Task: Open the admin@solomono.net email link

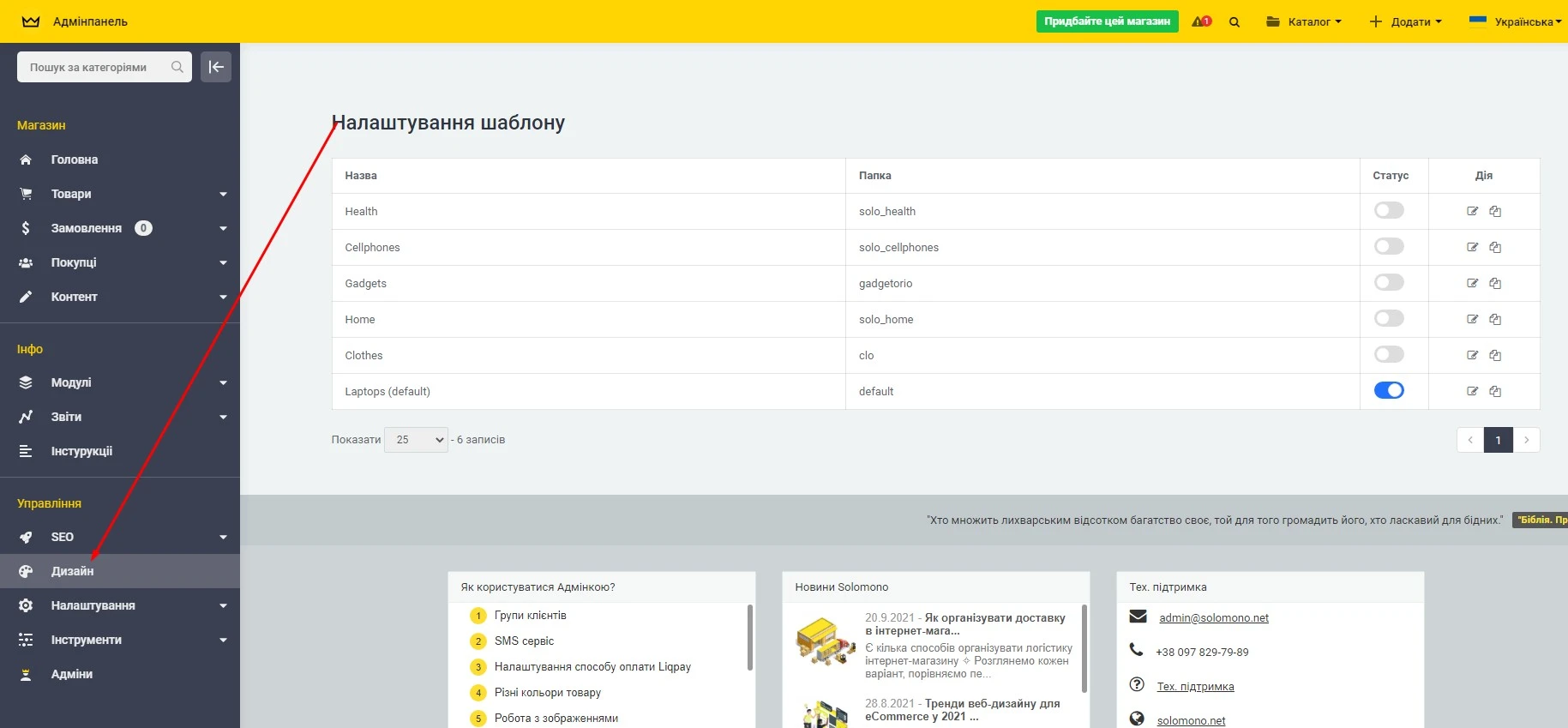Action: (1213, 617)
